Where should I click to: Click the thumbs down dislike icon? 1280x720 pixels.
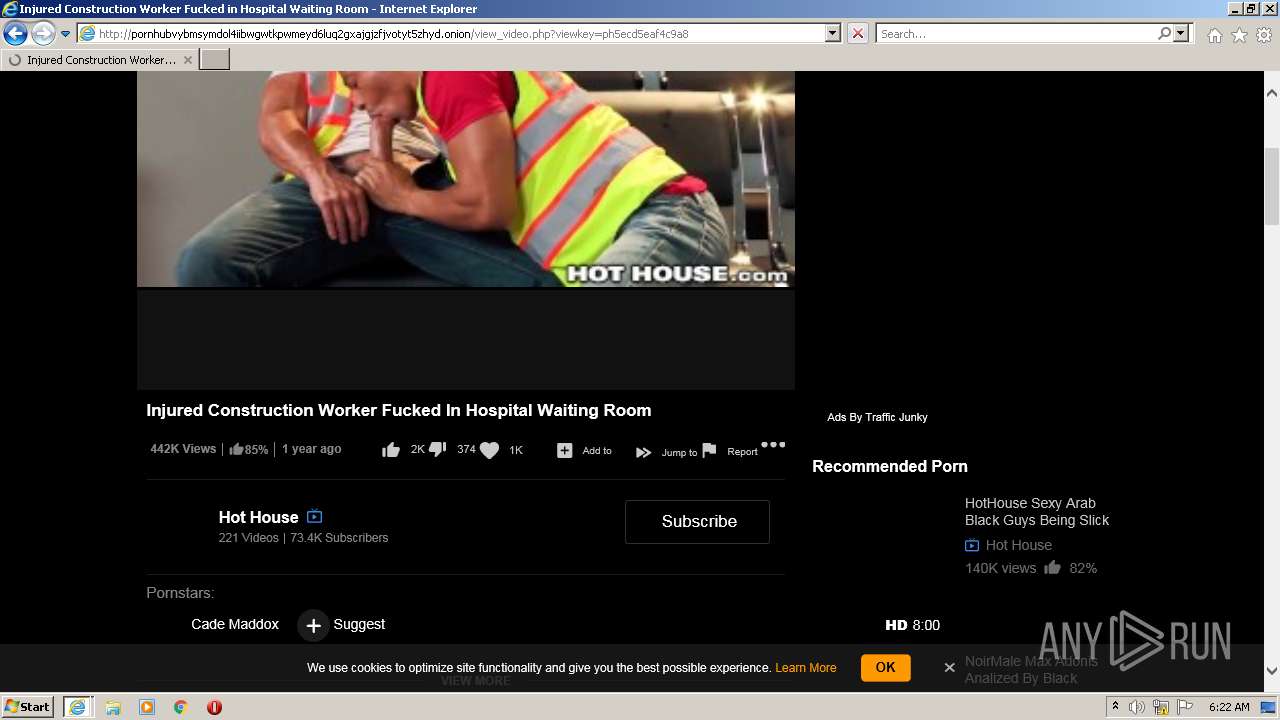[437, 450]
